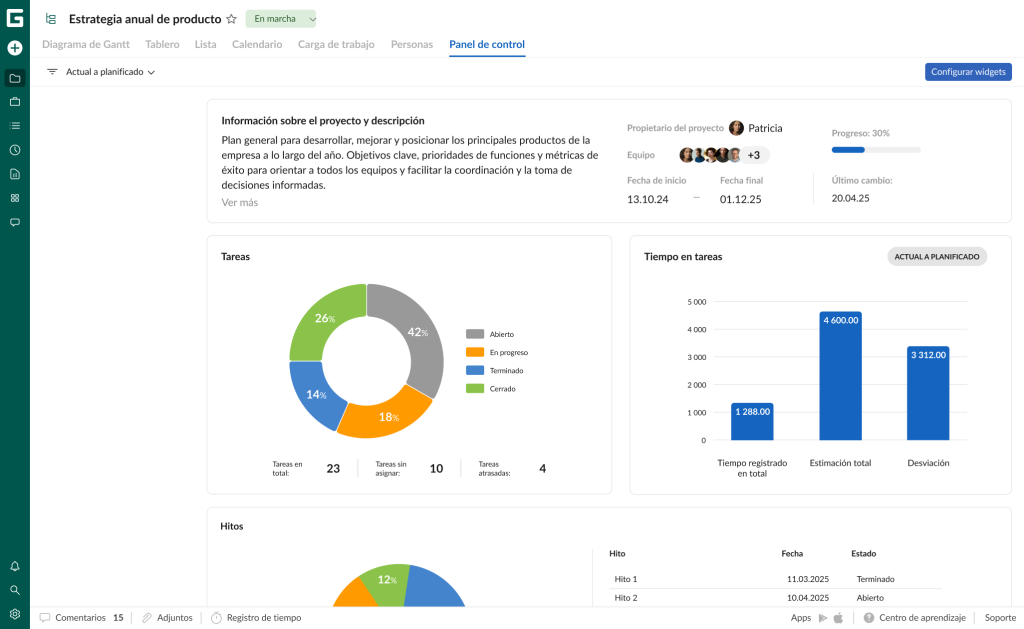Click the learning center question mark icon
1024x629 pixels.
(x=869, y=617)
